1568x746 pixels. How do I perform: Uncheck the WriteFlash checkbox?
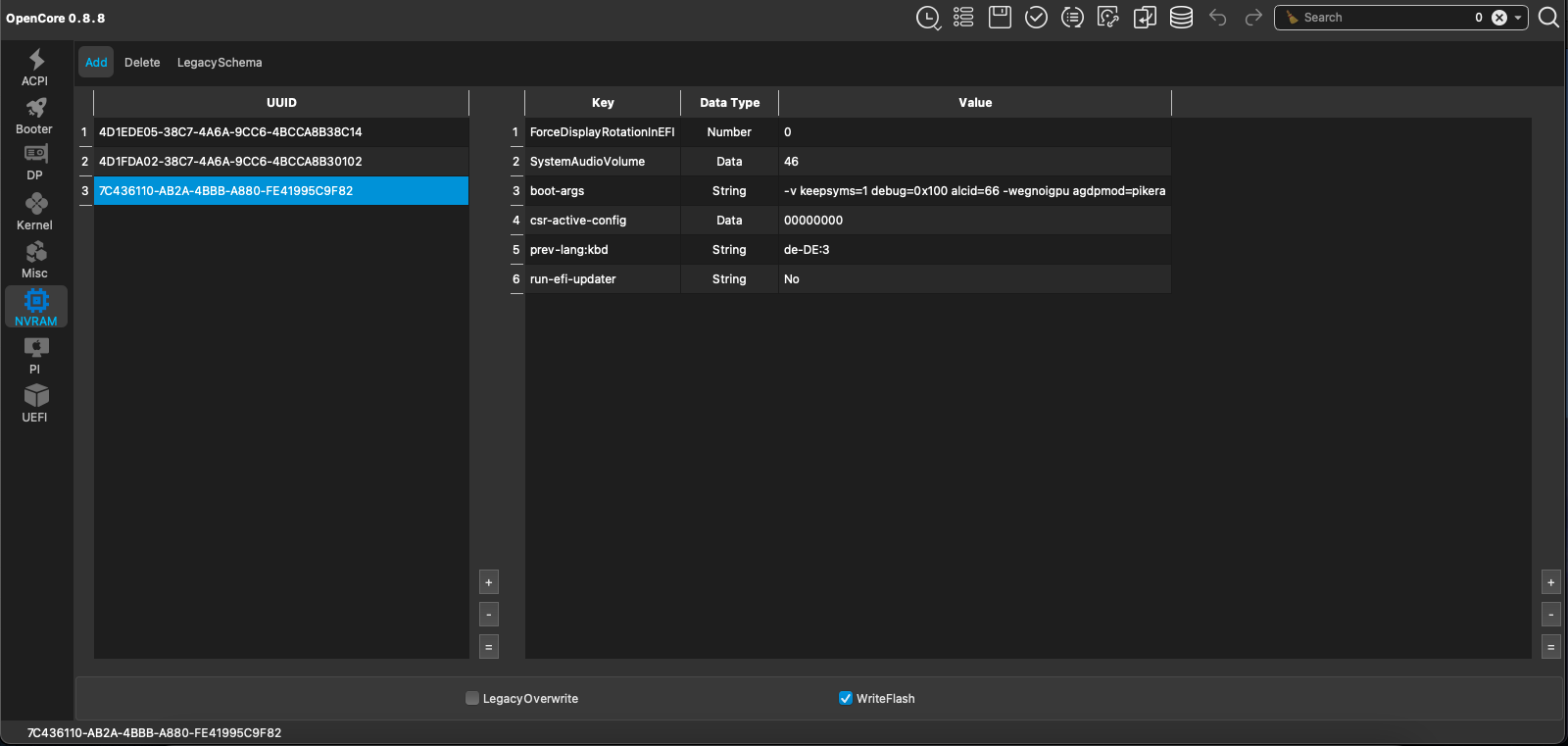click(x=846, y=699)
